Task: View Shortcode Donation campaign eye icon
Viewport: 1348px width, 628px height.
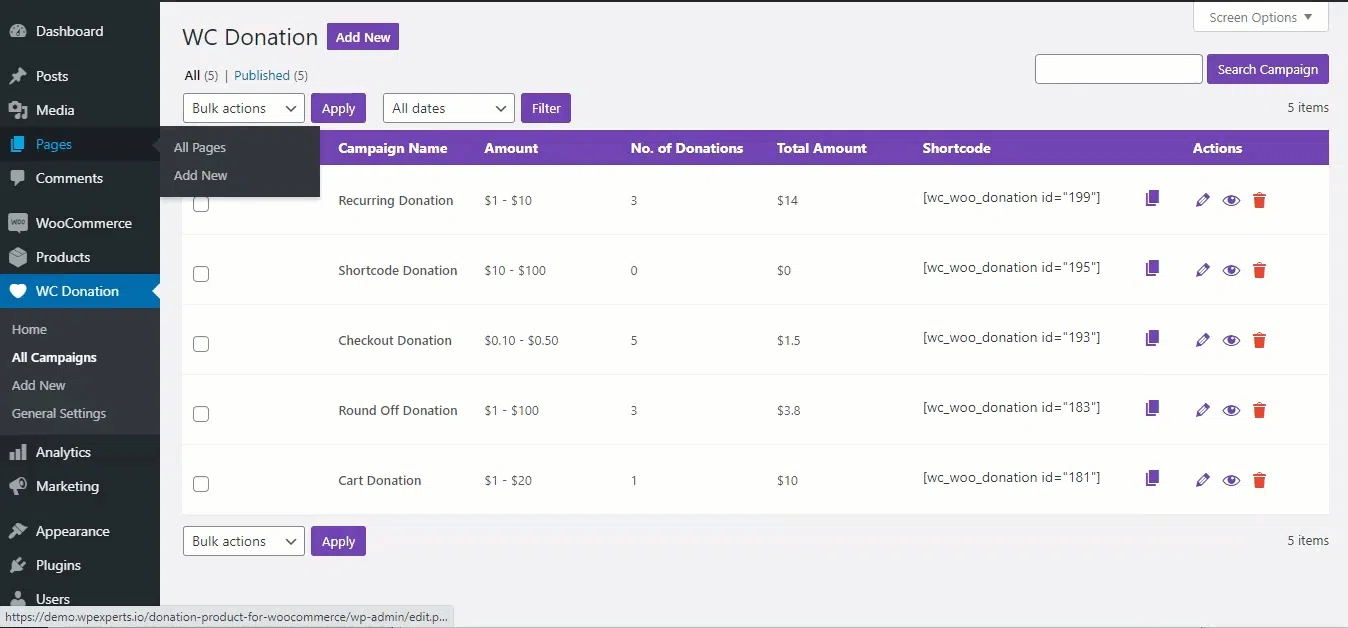Action: pyautogui.click(x=1231, y=270)
